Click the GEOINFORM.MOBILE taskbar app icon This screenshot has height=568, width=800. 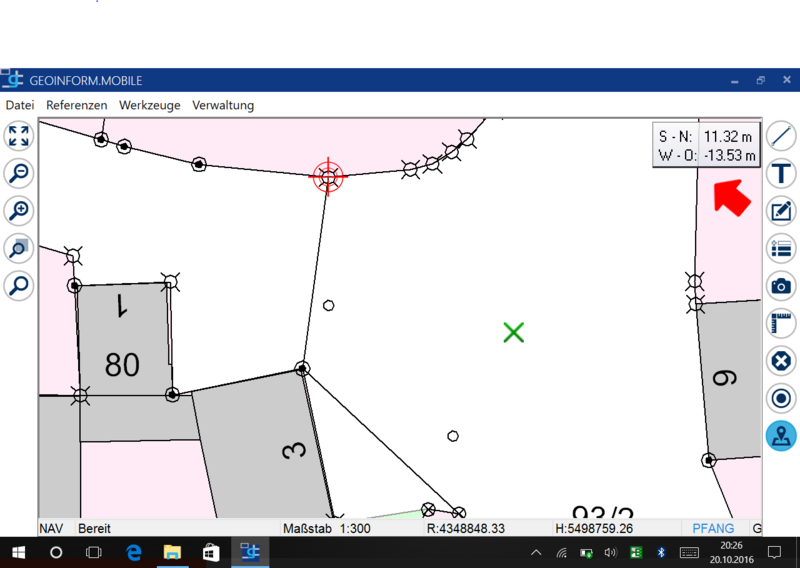[x=250, y=552]
